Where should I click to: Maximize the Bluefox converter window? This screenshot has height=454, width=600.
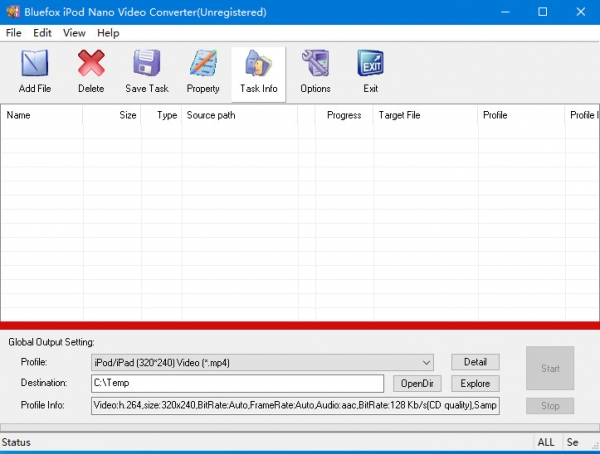coord(543,12)
